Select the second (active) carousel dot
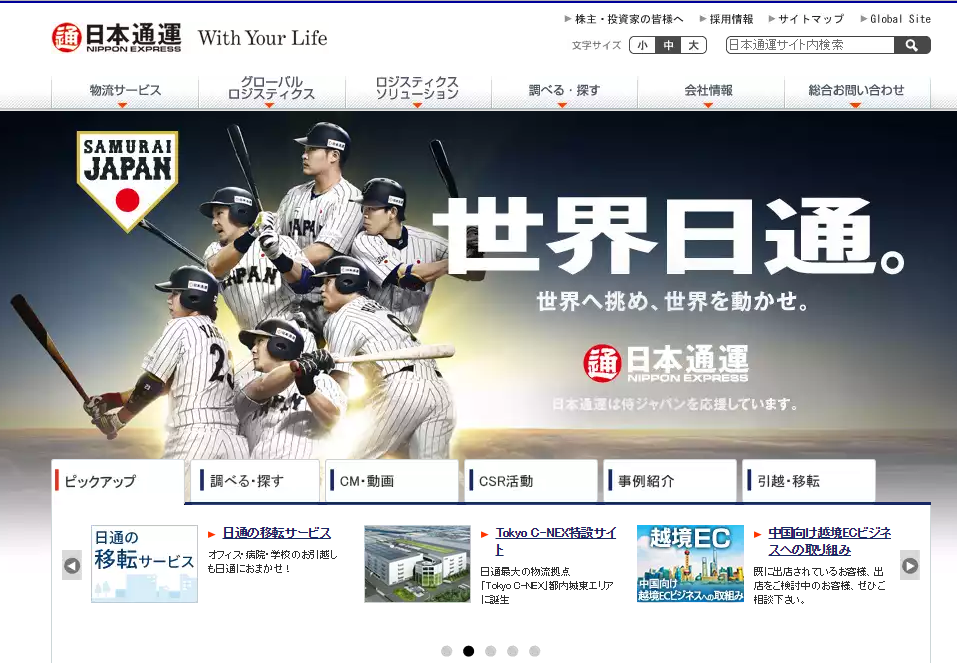 tap(469, 651)
